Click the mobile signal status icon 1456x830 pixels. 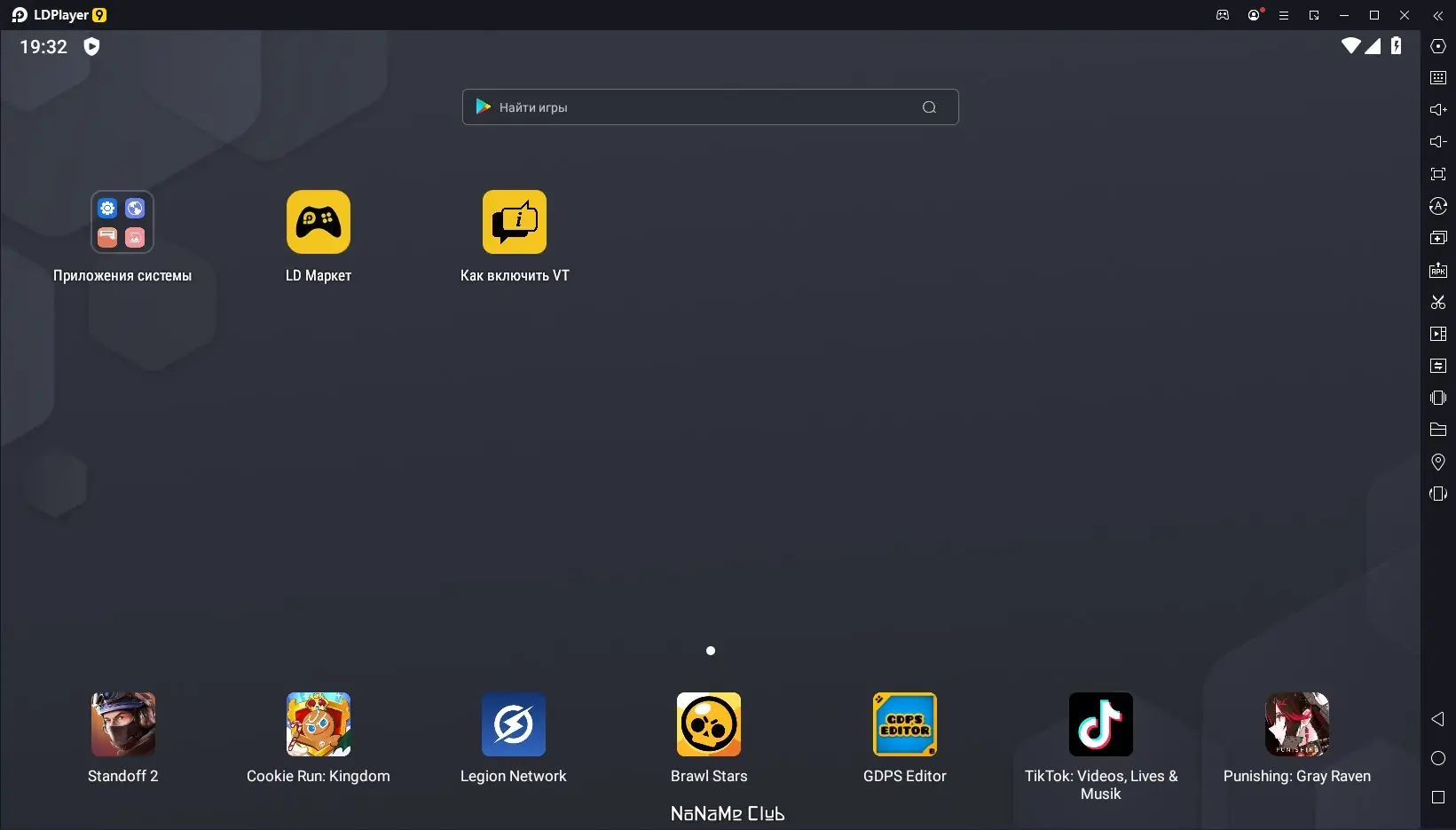coord(1373,46)
